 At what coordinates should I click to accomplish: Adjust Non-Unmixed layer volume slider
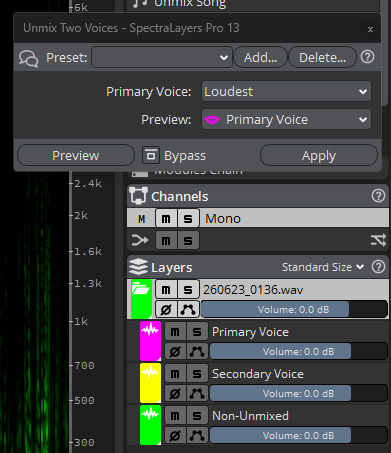tap(298, 435)
